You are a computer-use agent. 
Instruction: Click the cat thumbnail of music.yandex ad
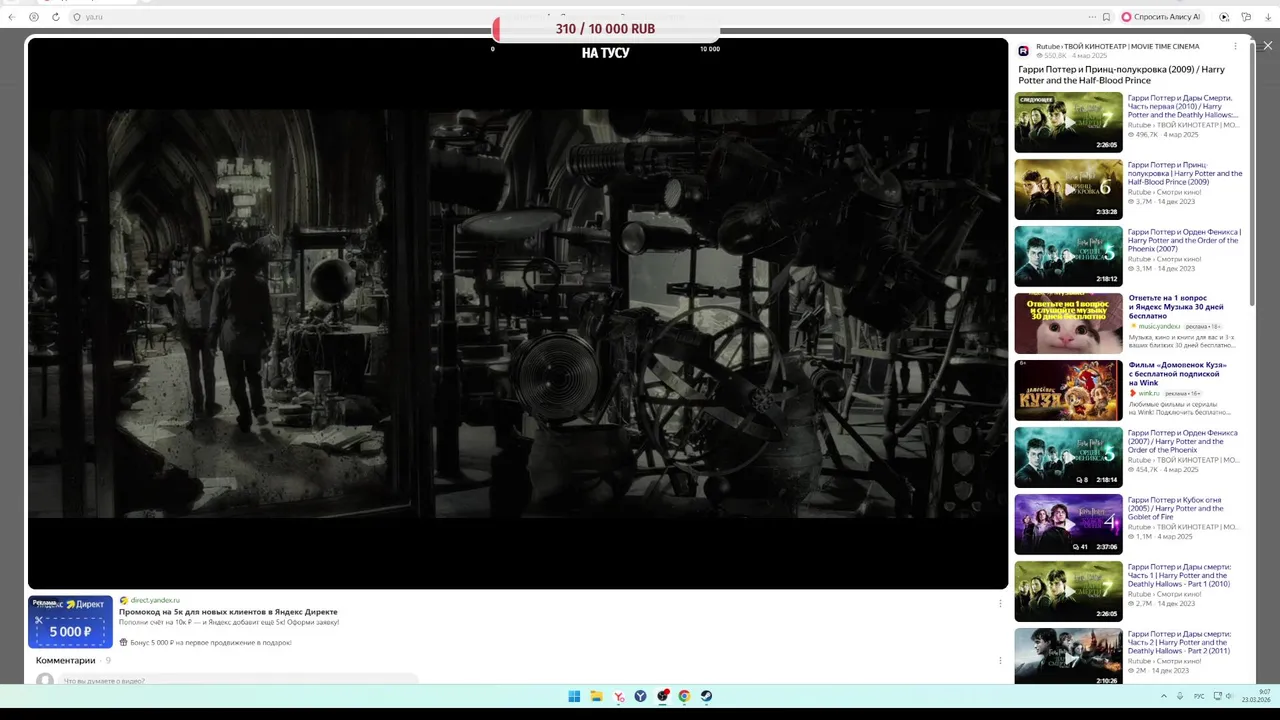(x=1068, y=323)
